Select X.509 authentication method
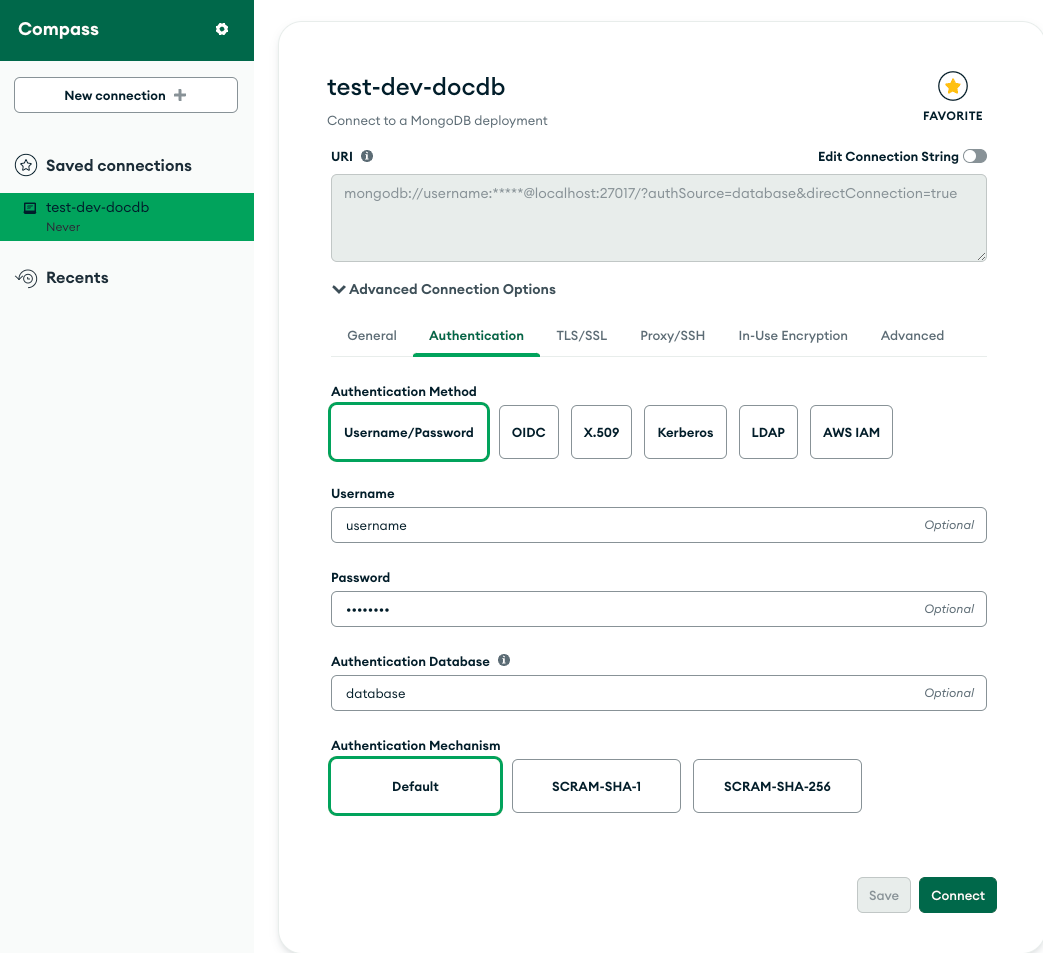The image size is (1043, 953). point(601,432)
